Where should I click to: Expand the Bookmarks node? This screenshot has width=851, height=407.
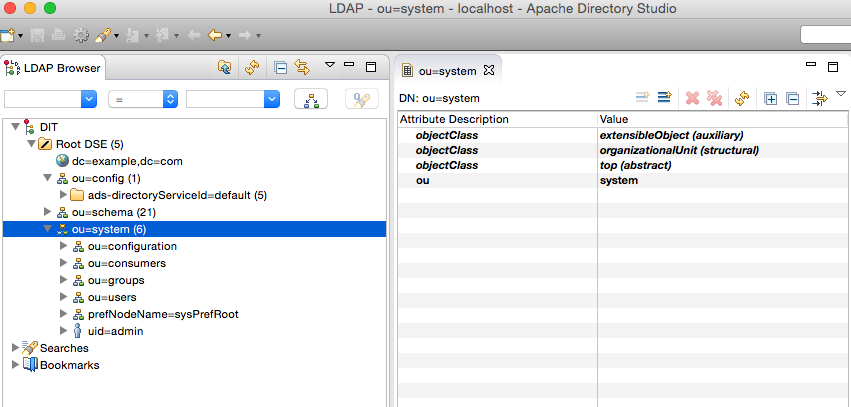pos(15,365)
